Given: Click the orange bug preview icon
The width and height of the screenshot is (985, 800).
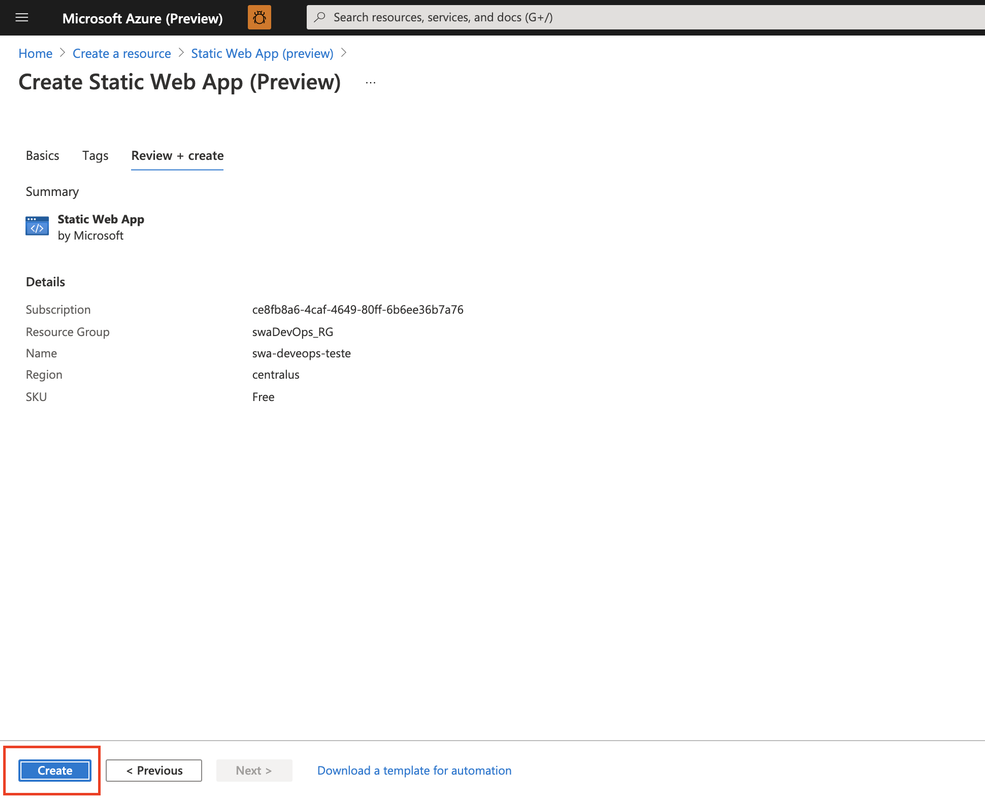Looking at the screenshot, I should point(259,18).
